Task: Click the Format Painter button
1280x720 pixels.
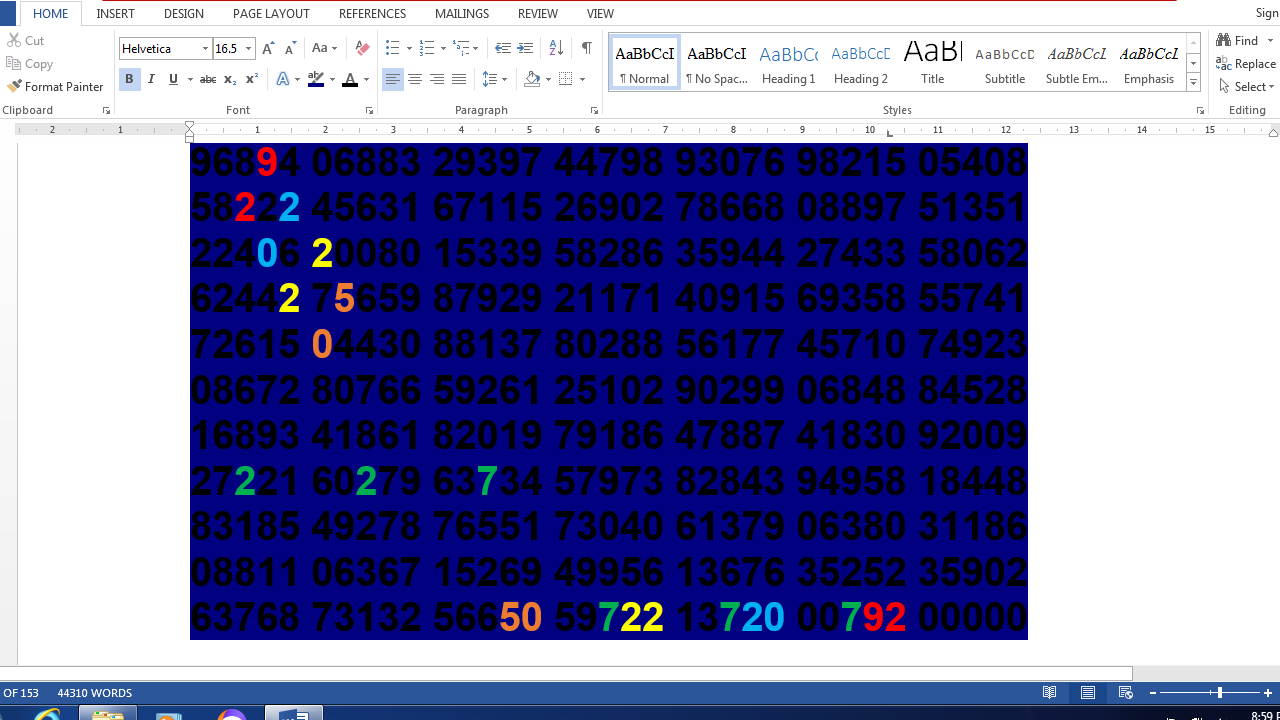Action: (55, 87)
